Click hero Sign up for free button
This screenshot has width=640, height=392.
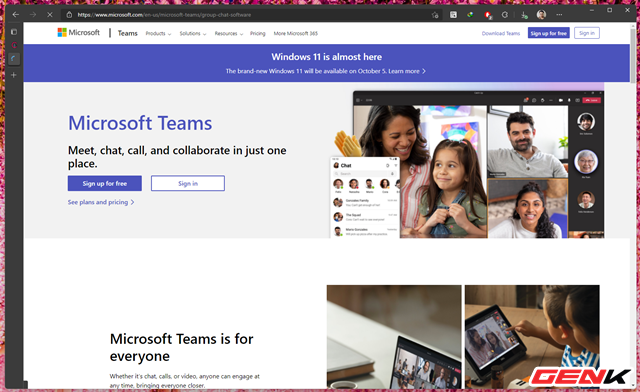tap(104, 183)
